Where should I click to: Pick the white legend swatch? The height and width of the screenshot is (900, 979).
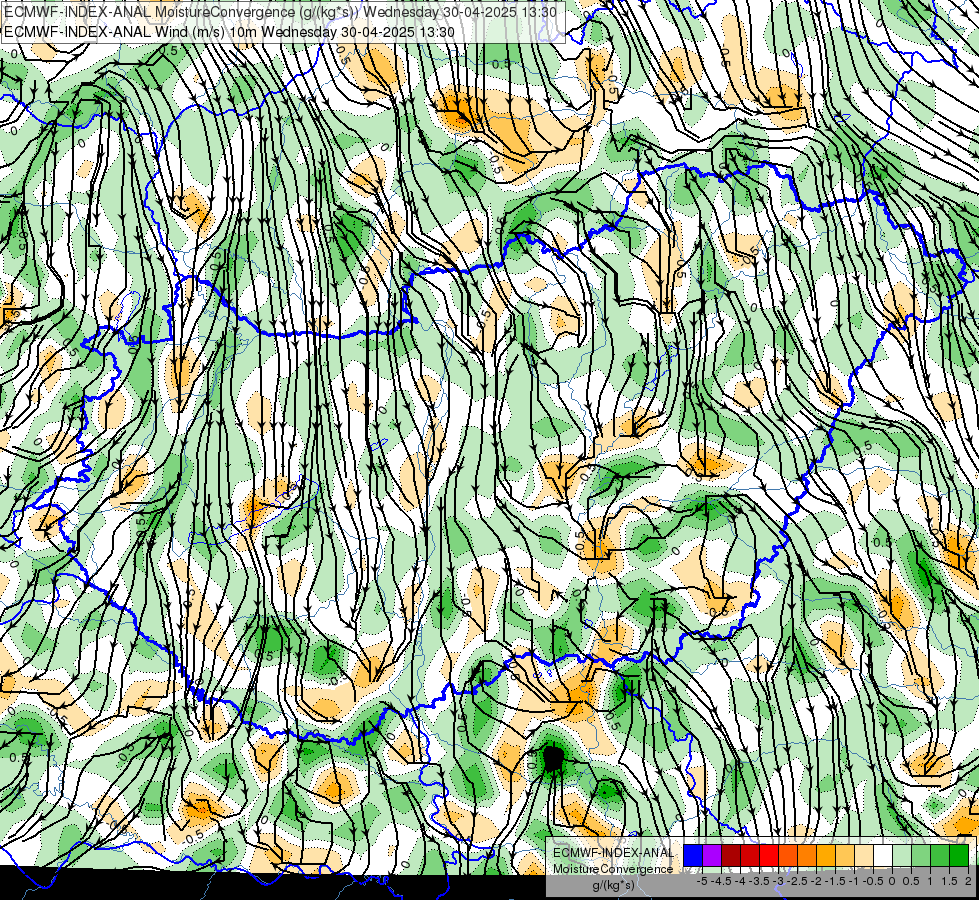pyautogui.click(x=883, y=856)
